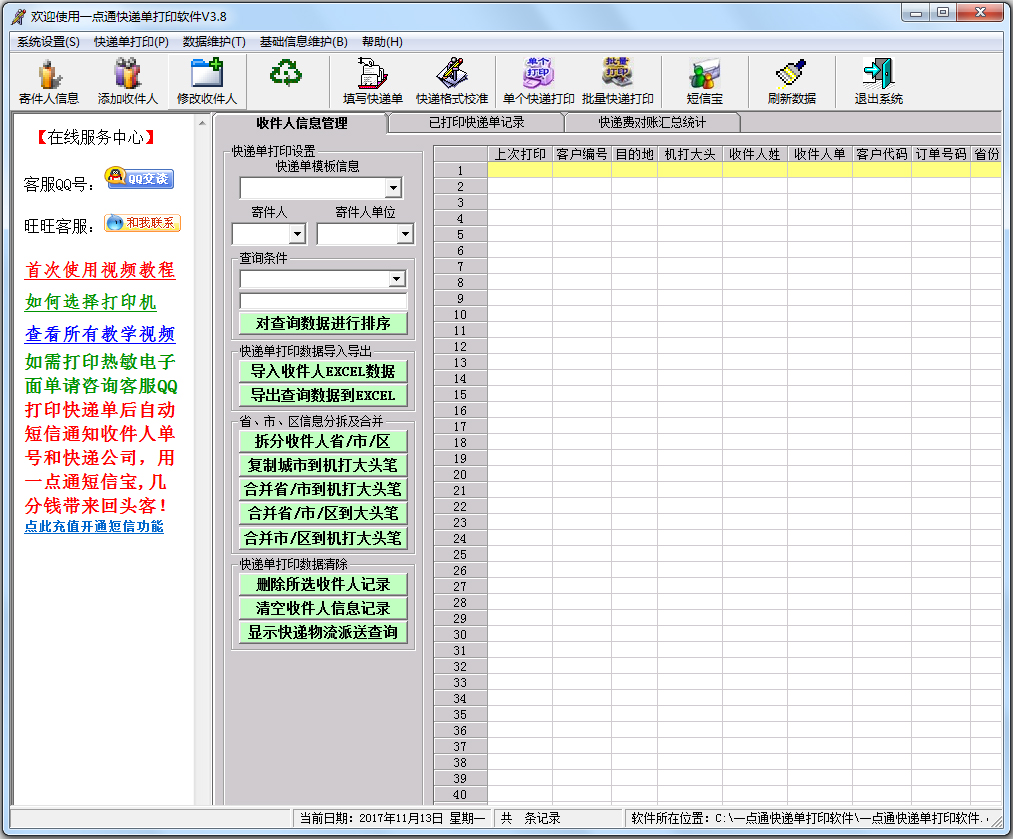This screenshot has height=839, width=1013.
Task: Open 帮助(H) menu
Action: coord(382,42)
